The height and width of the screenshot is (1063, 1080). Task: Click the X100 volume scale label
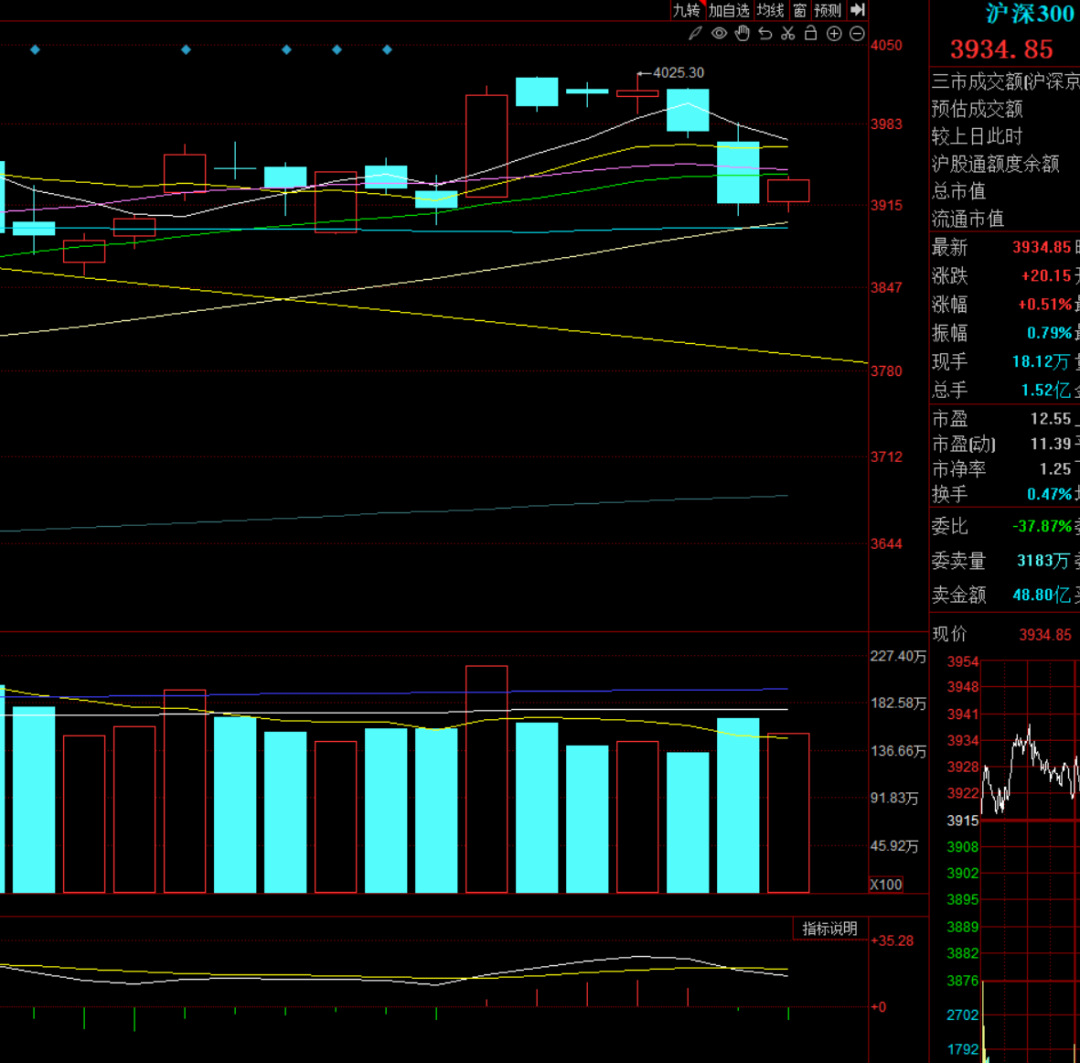click(x=886, y=885)
